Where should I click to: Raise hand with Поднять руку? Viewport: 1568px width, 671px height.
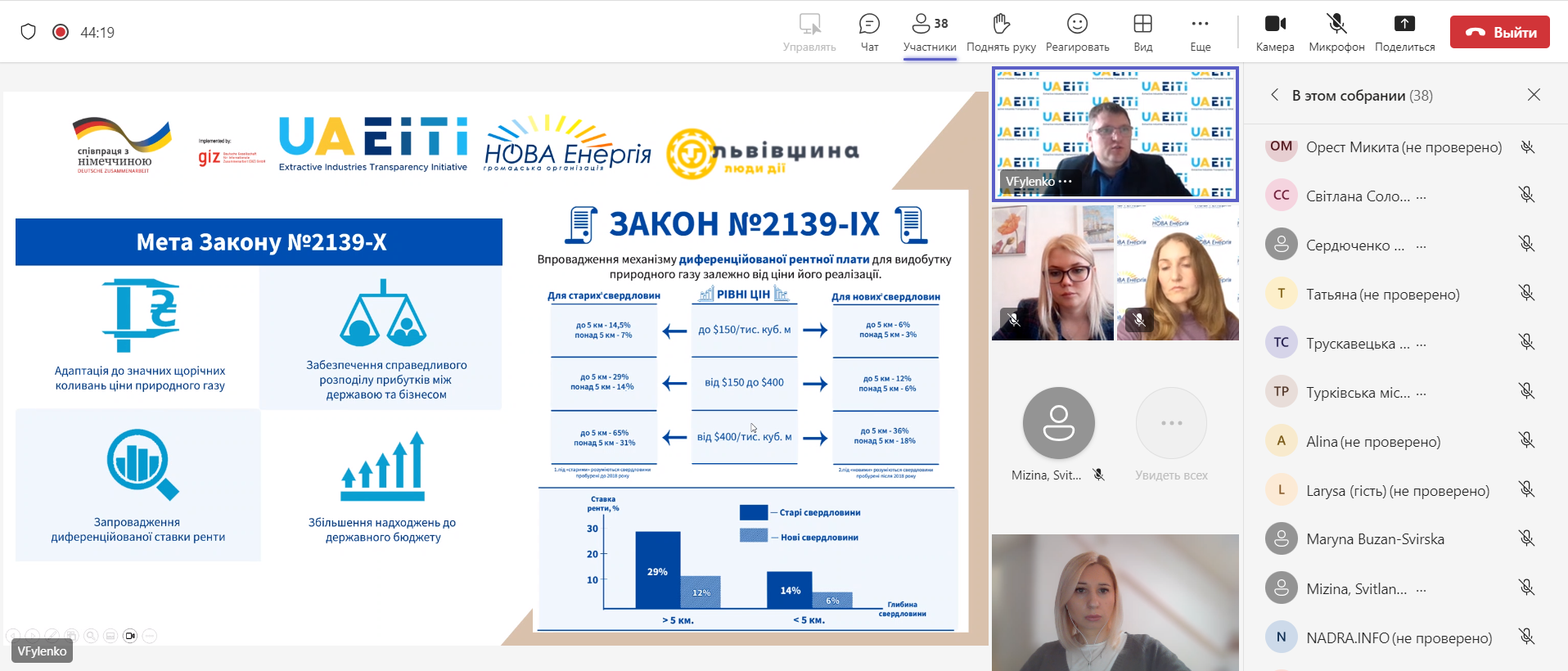pos(1000,32)
